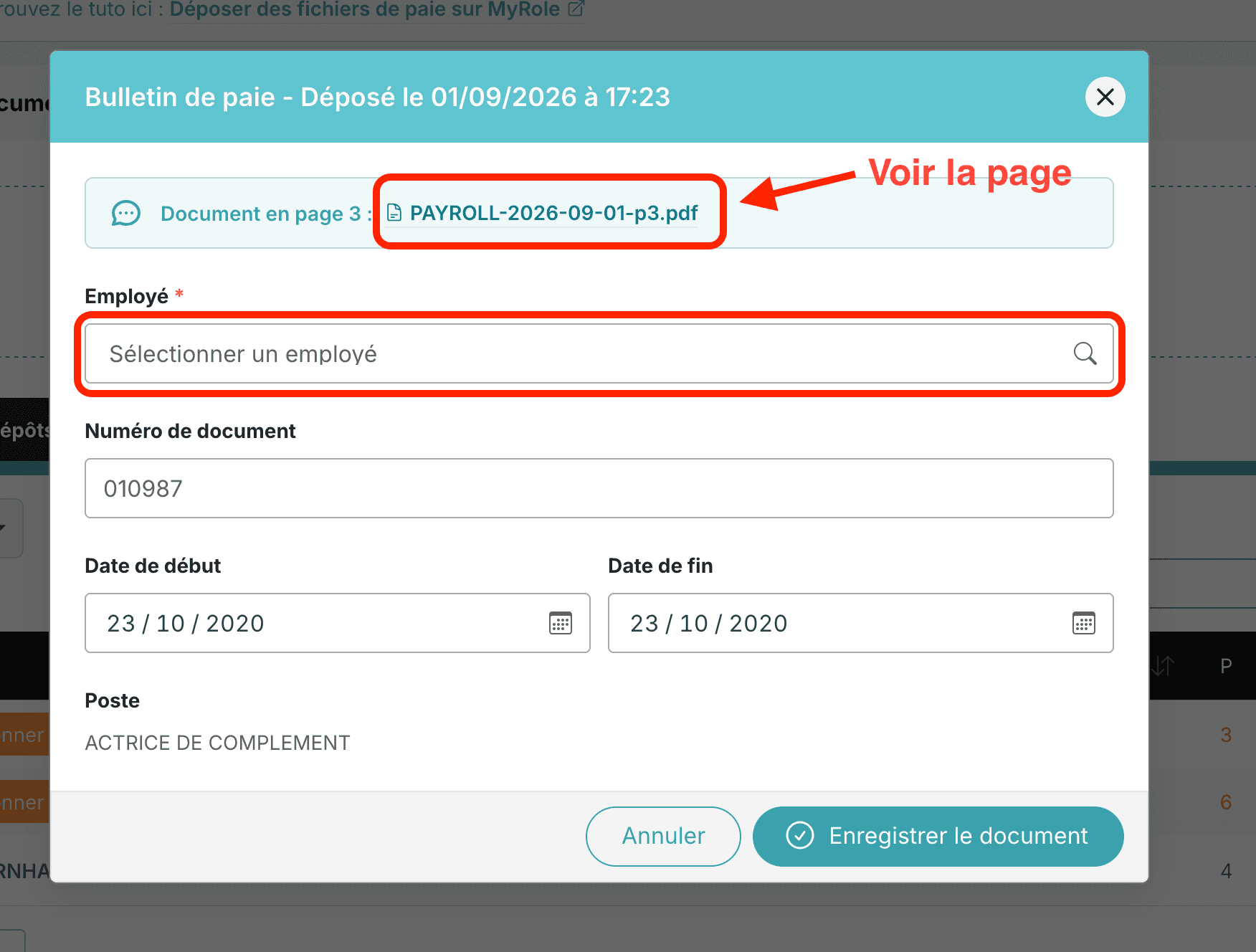Viewport: 1256px width, 952px height.
Task: Click the Employé field label
Action: point(126,296)
